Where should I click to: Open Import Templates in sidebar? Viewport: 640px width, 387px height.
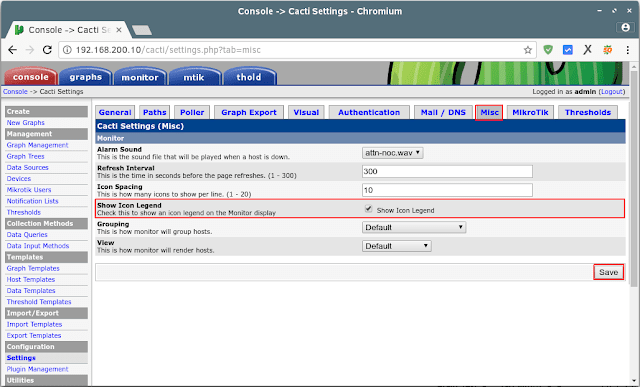[34, 325]
